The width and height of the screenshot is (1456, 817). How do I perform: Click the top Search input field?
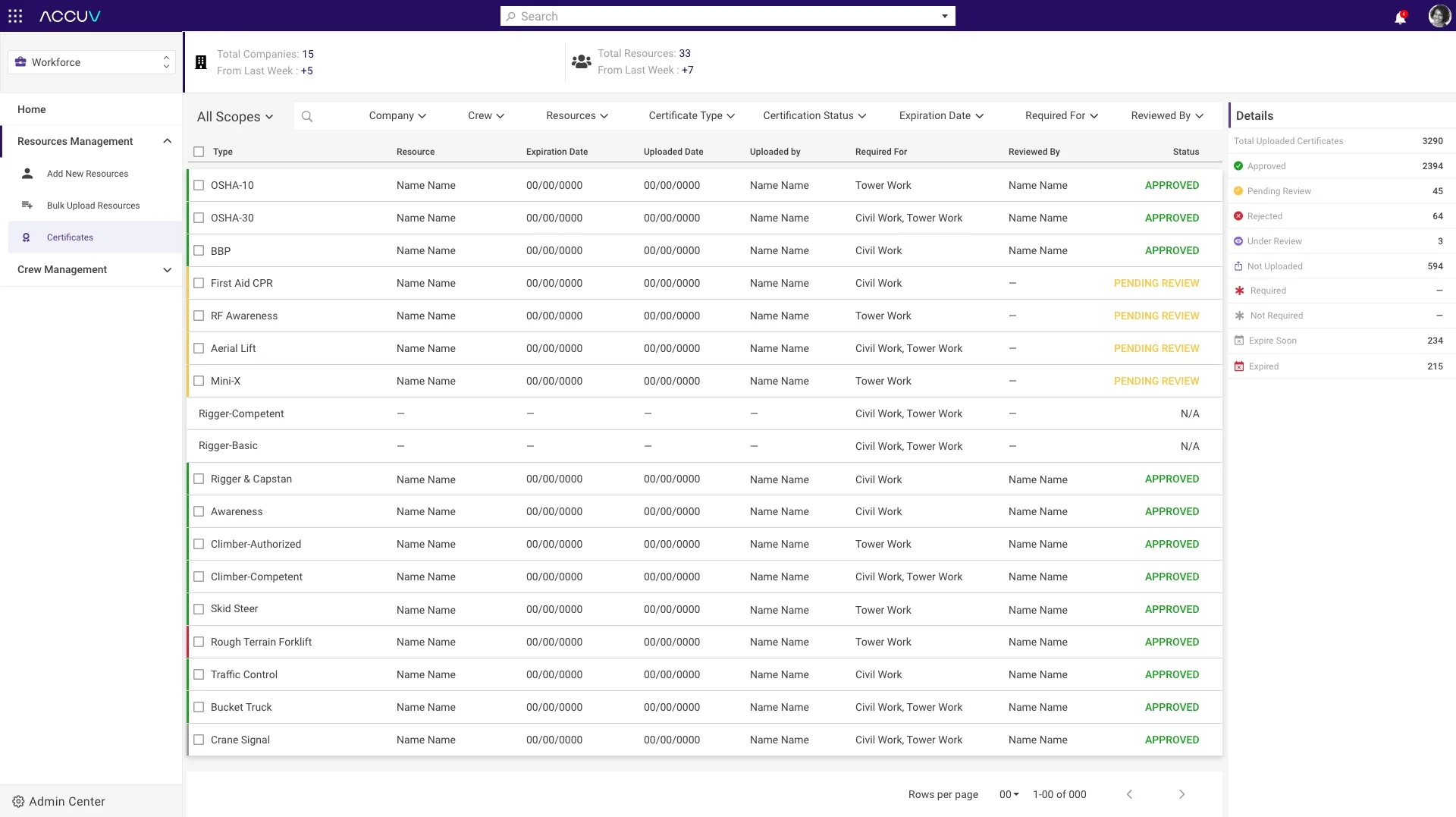point(727,16)
